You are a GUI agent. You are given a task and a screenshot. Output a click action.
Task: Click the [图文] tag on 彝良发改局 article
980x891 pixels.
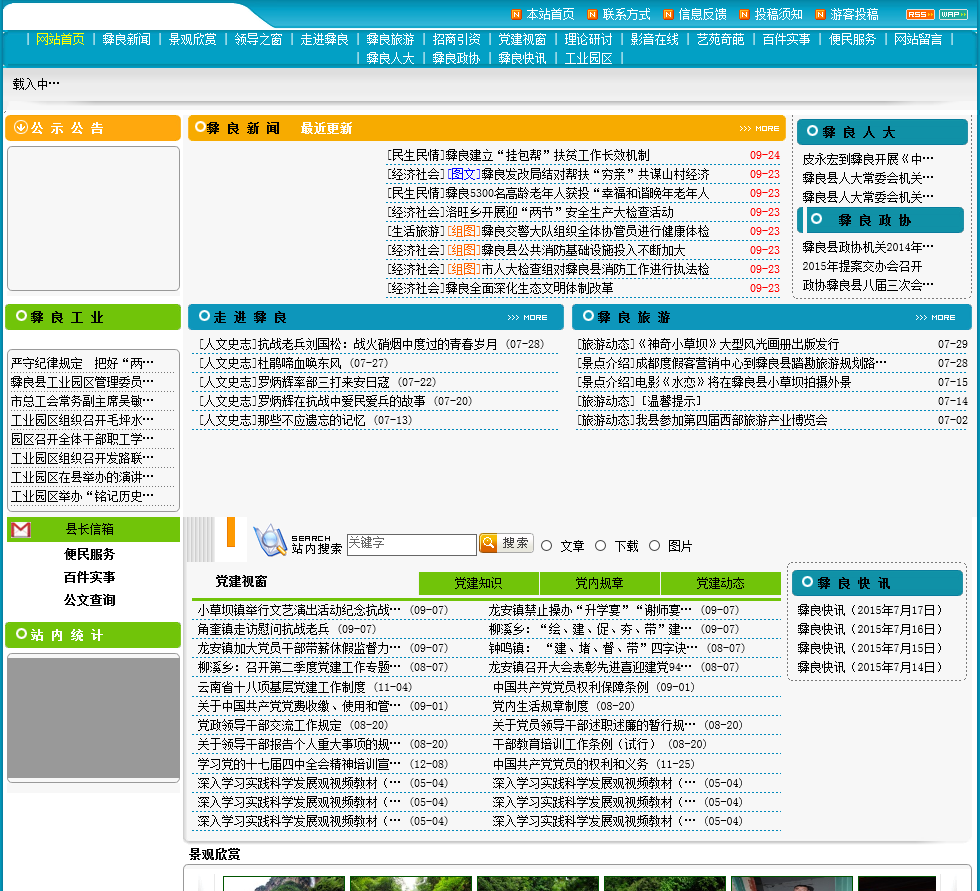(x=464, y=174)
